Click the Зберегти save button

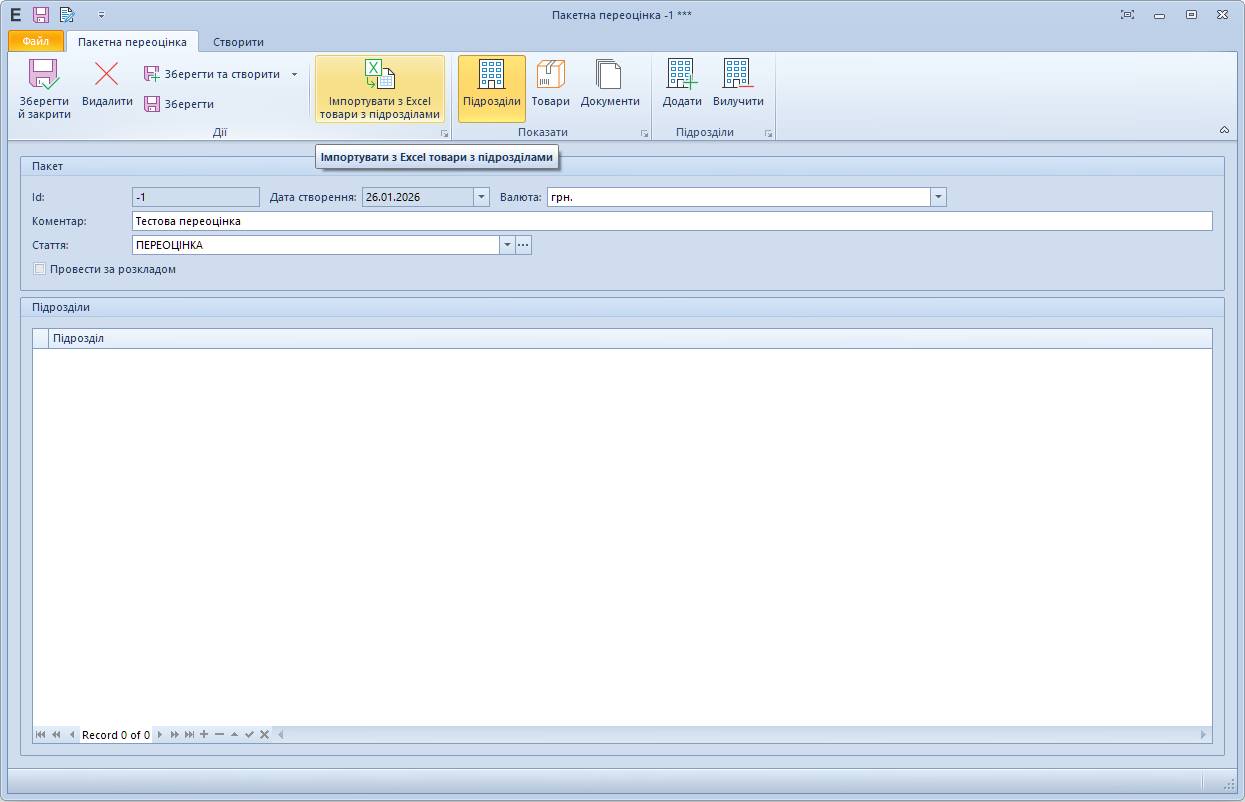179,104
